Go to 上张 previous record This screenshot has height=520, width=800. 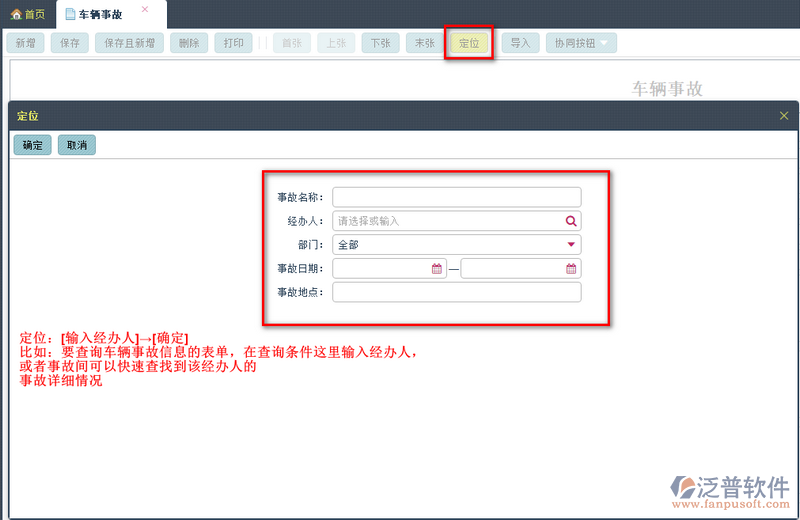point(337,43)
